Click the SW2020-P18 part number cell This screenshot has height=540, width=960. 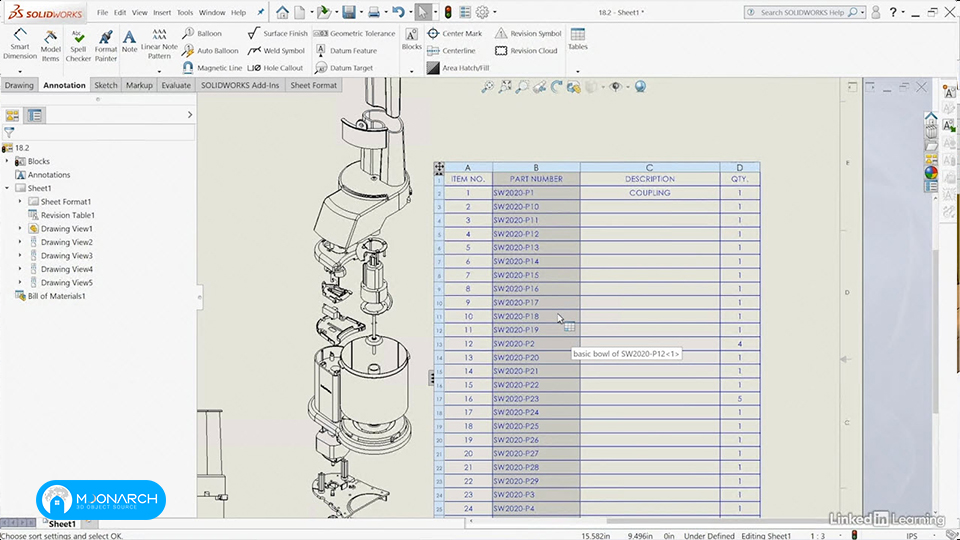click(536, 317)
